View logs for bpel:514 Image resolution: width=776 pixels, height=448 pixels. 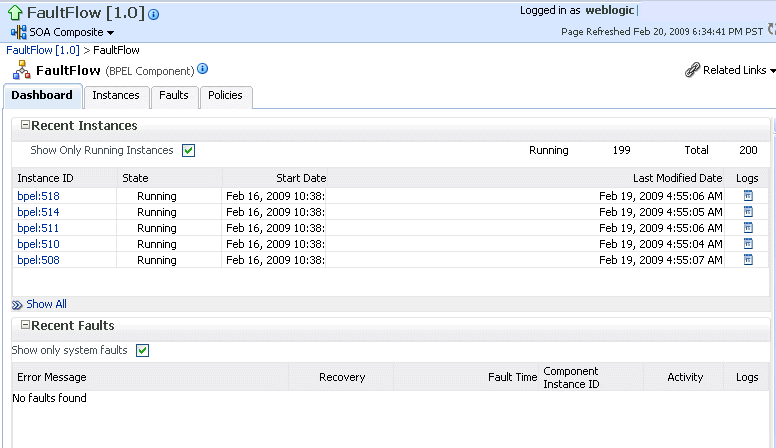coord(748,211)
